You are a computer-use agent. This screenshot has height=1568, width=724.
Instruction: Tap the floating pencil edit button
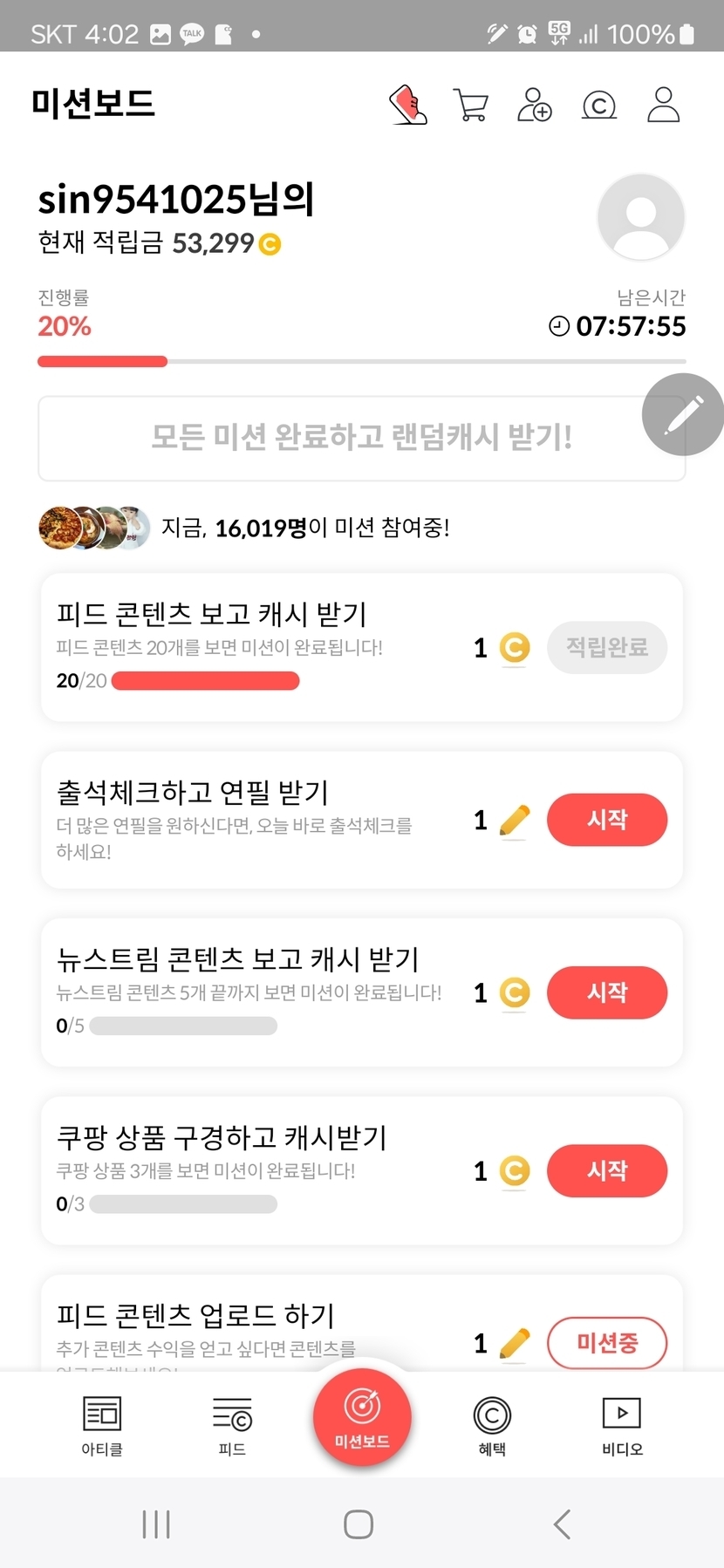click(x=683, y=415)
